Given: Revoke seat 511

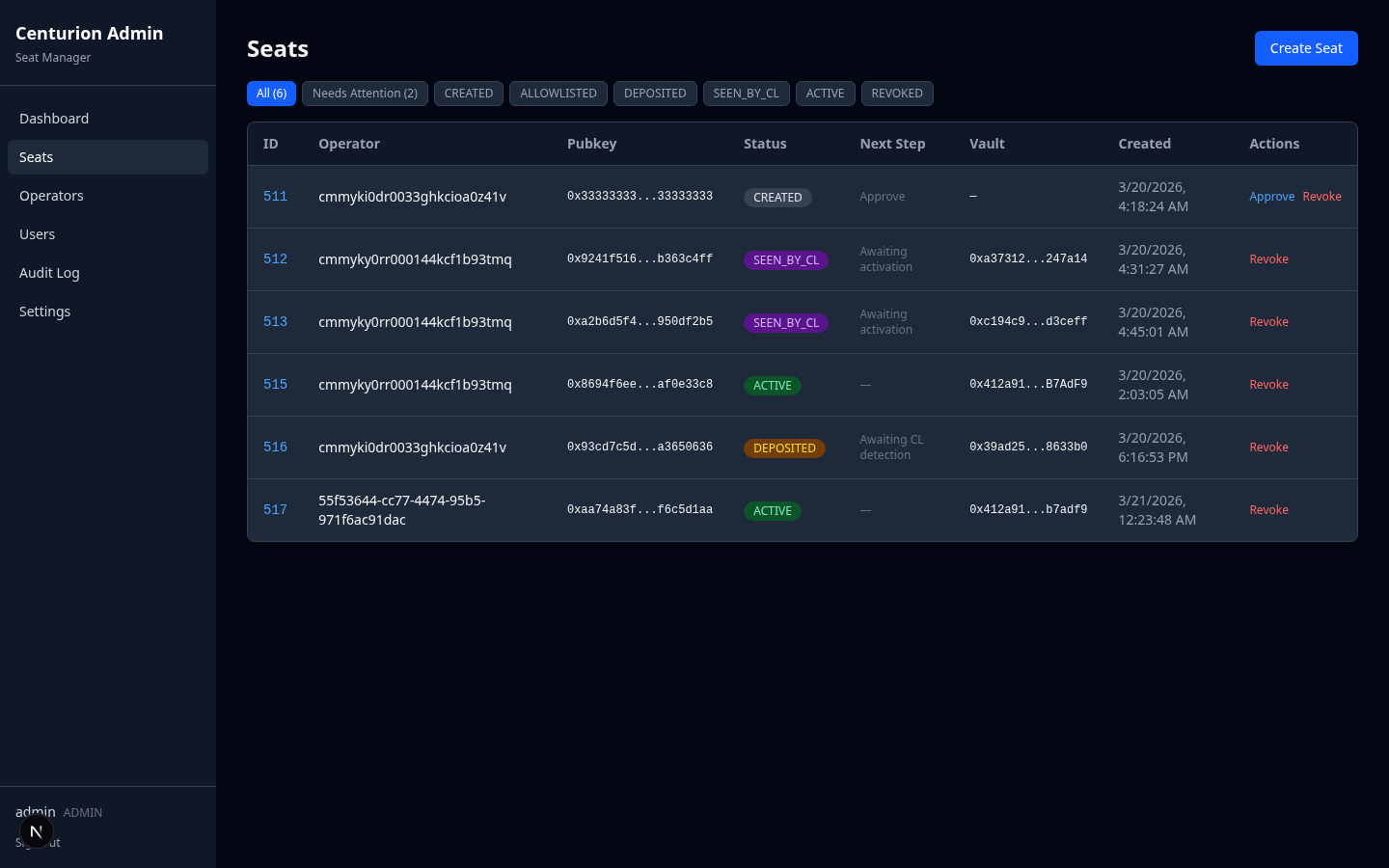Looking at the screenshot, I should [1321, 197].
